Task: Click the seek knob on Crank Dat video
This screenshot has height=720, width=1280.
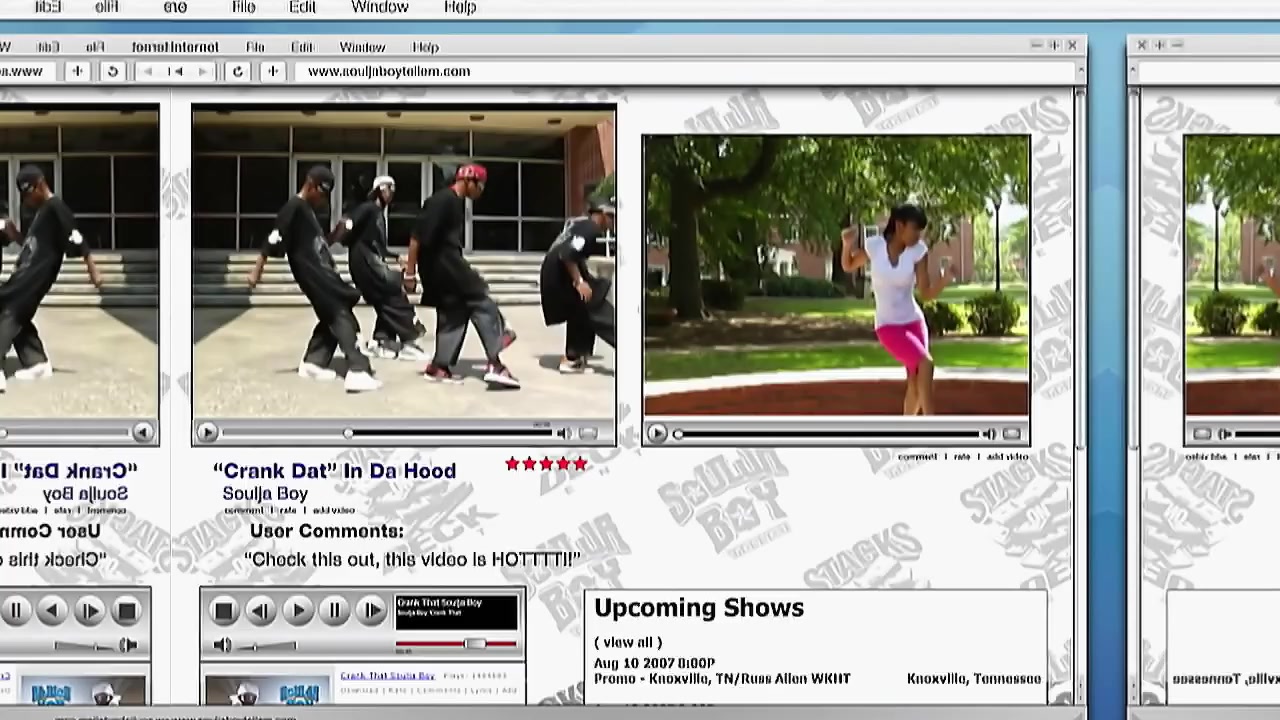Action: [348, 433]
